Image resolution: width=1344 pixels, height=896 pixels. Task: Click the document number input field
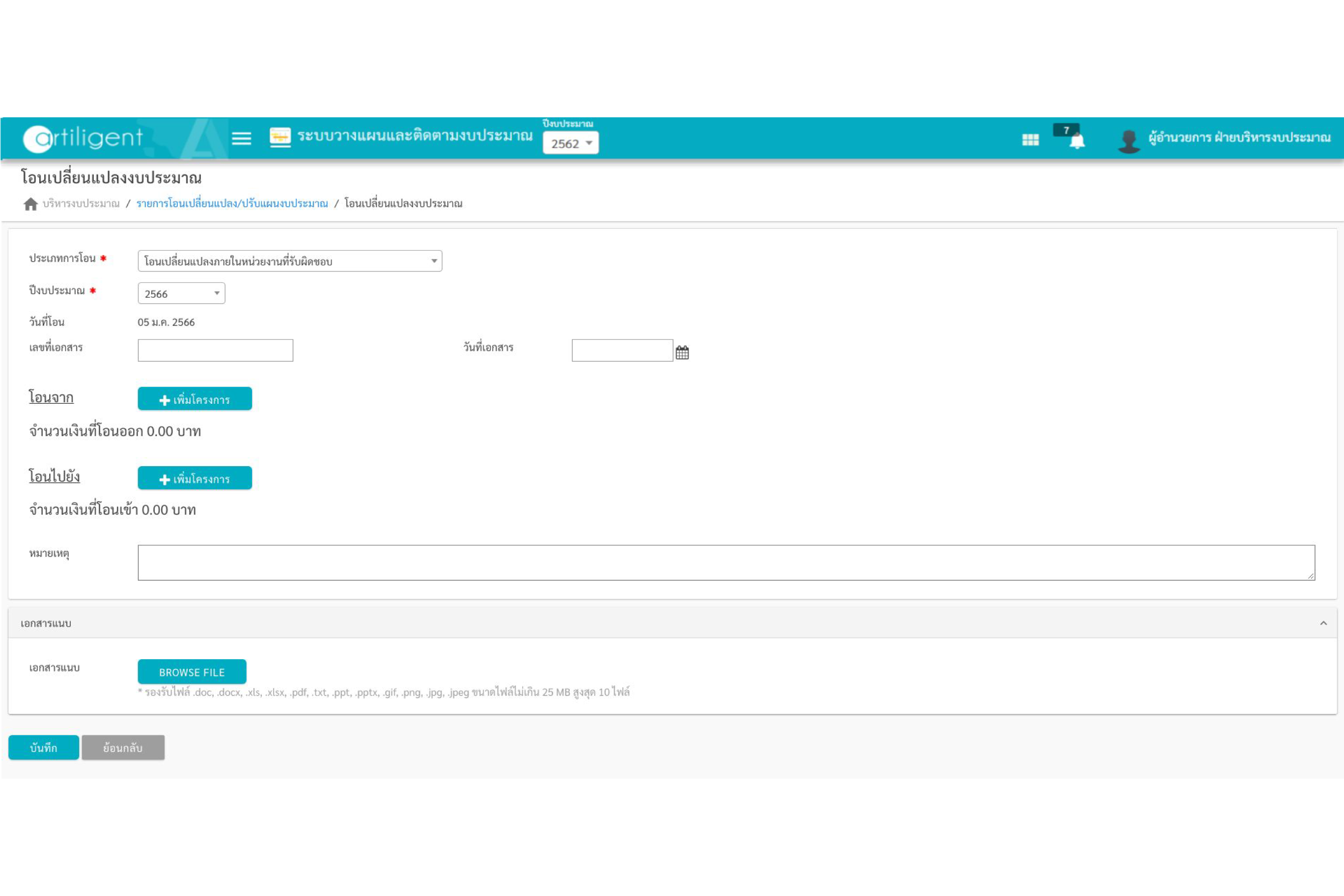pos(216,350)
